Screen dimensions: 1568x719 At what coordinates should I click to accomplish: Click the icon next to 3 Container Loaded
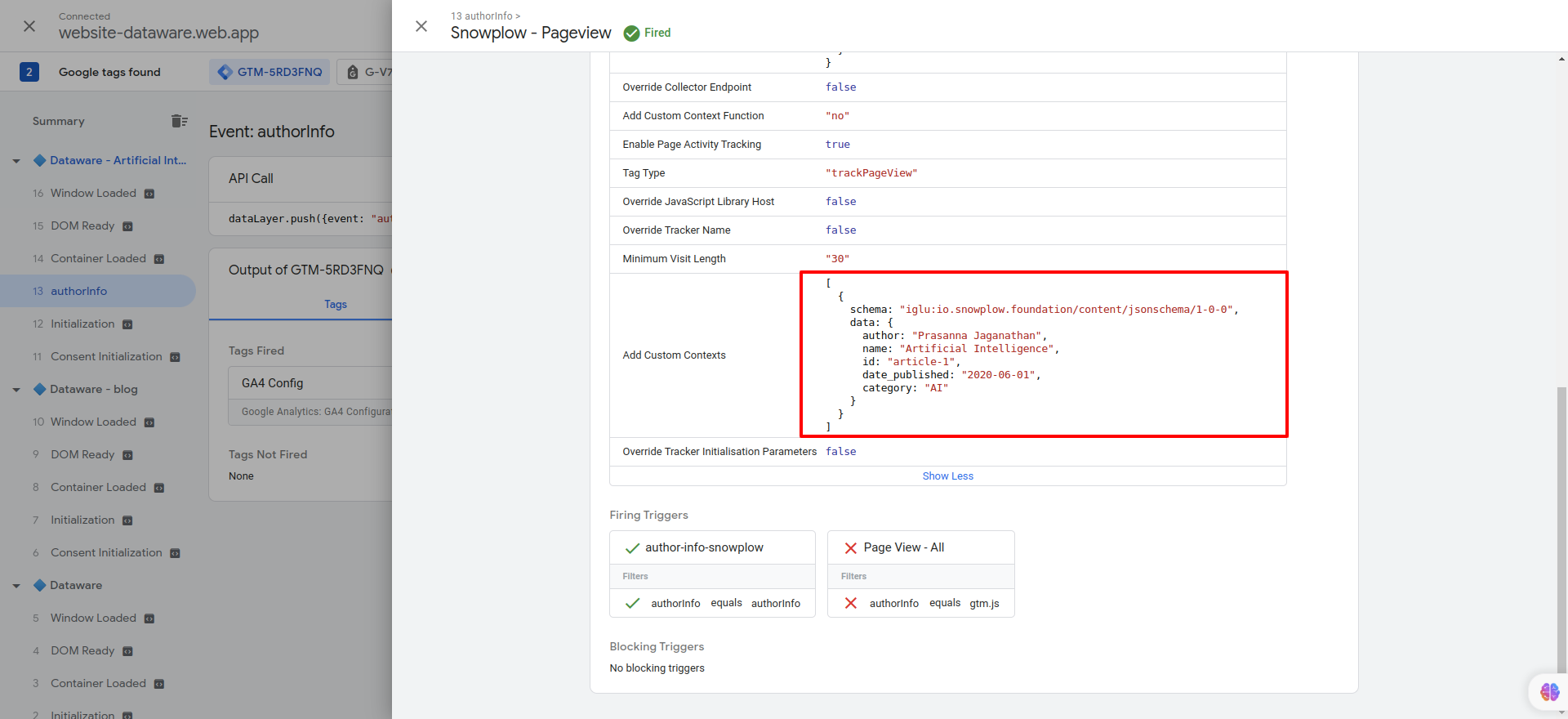tap(159, 684)
